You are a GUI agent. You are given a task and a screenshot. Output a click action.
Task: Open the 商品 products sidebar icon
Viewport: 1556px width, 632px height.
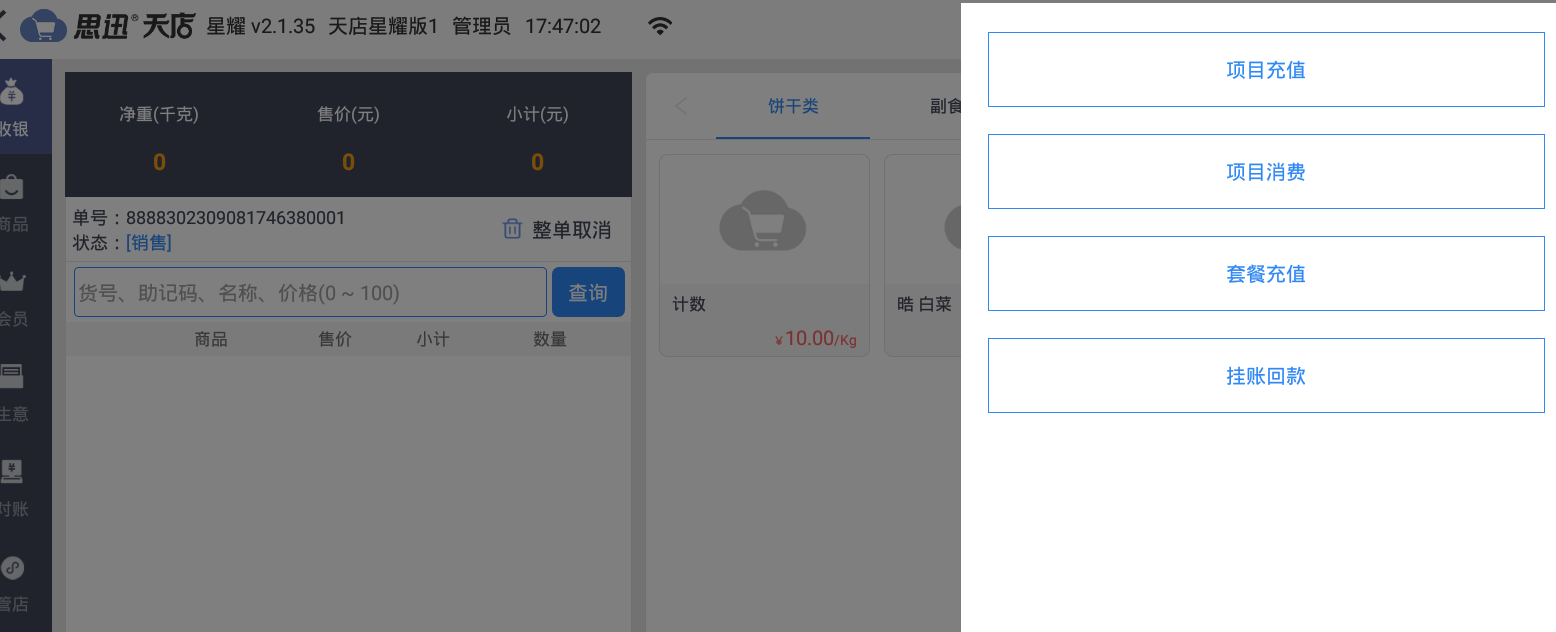coord(13,187)
